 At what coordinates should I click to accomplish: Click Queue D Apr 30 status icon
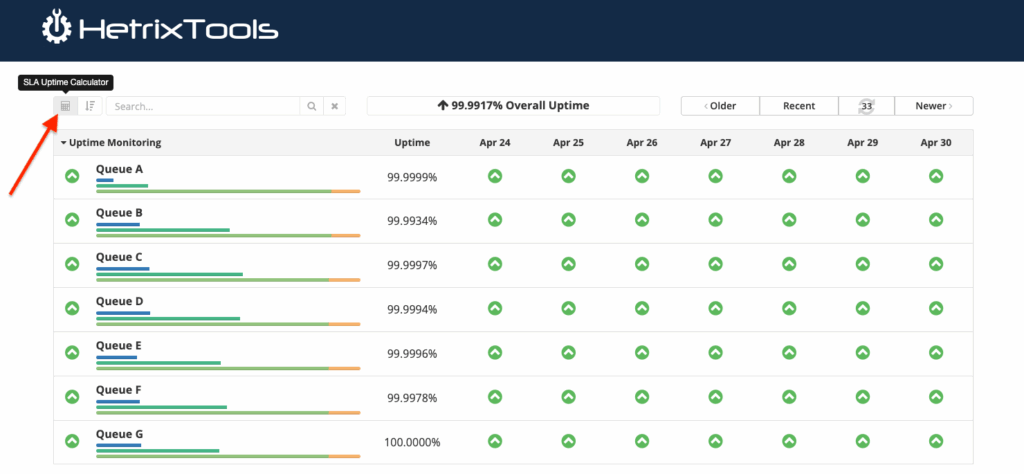936,308
